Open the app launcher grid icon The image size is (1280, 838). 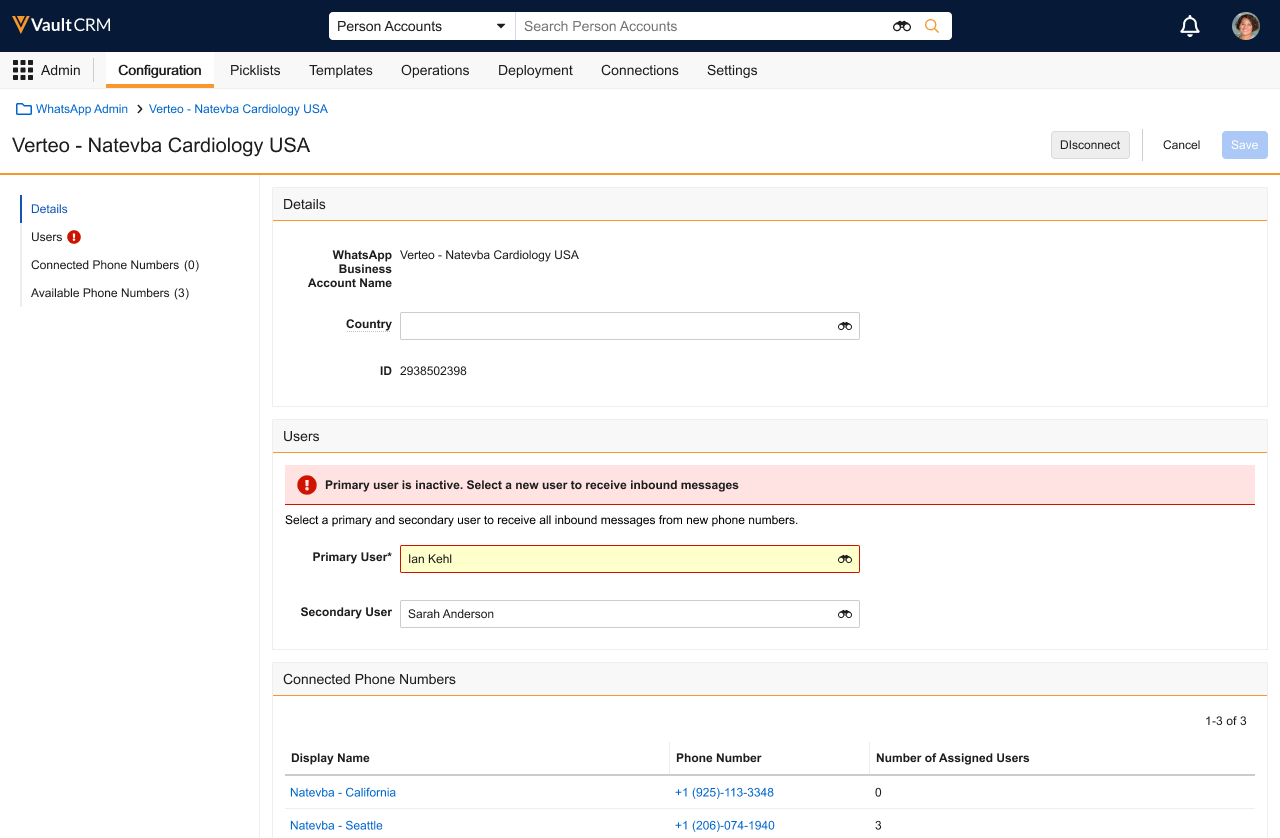pos(22,70)
